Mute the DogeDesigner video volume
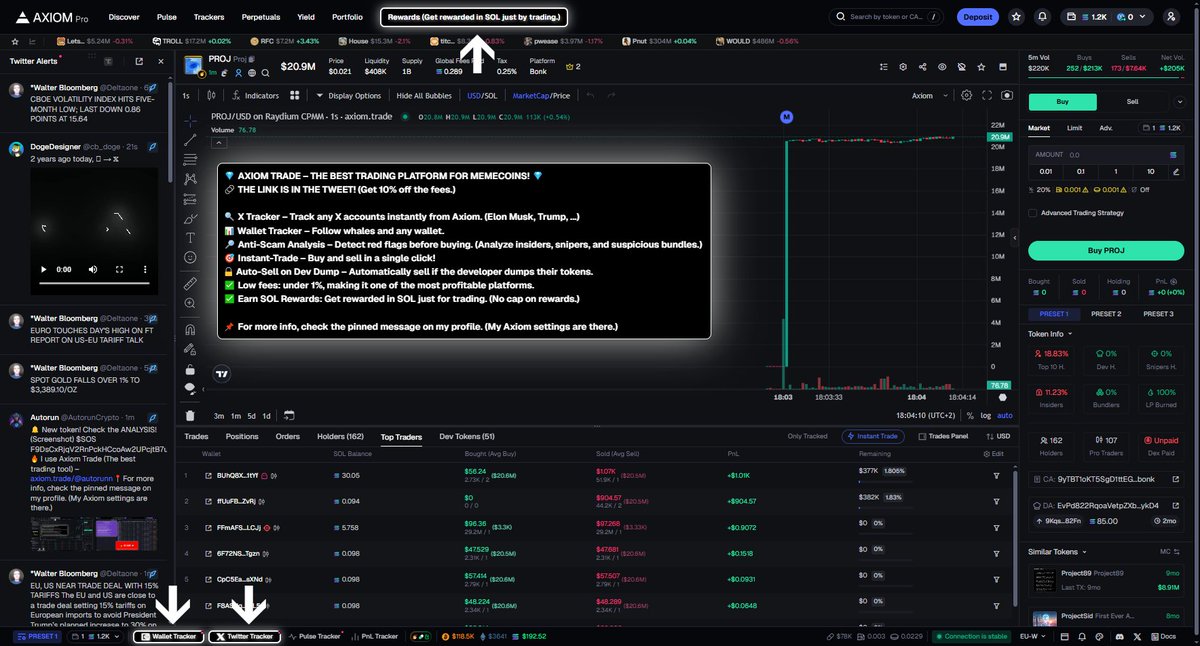The height and width of the screenshot is (646, 1200). [93, 270]
